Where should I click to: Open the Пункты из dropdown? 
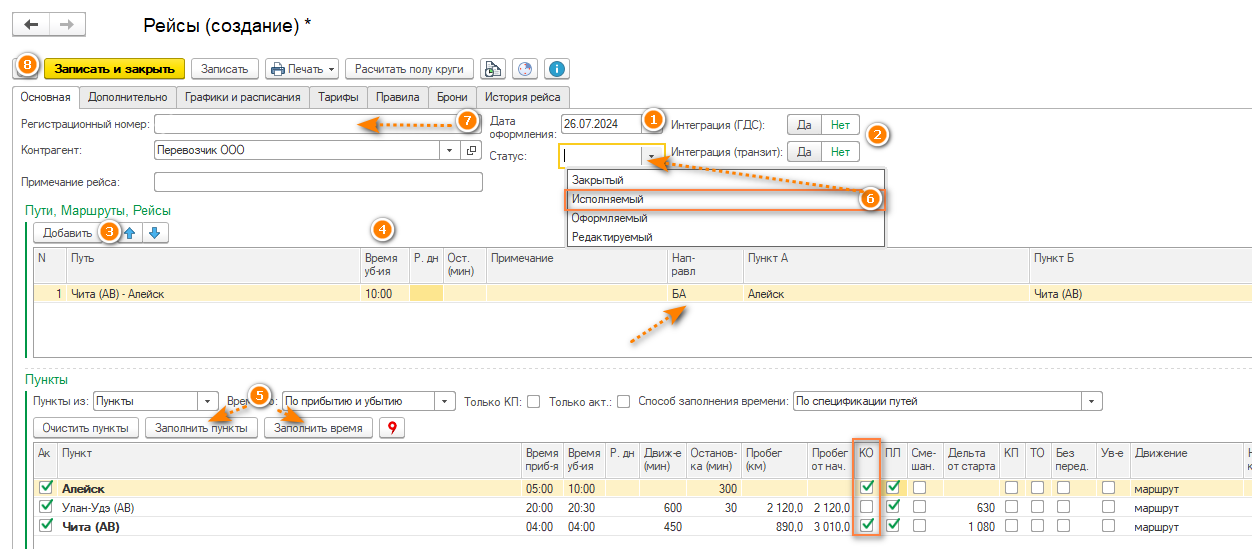pyautogui.click(x=208, y=402)
